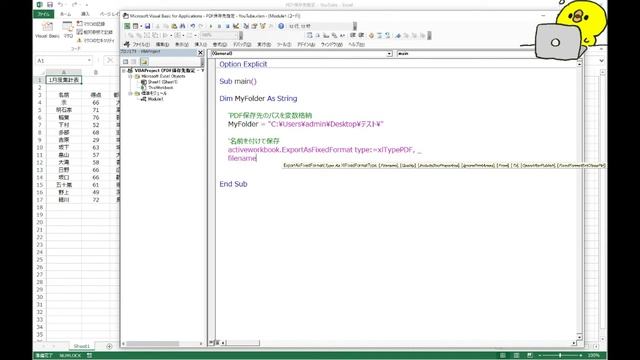Open the Help menu in VBA editor
Image resolution: width=640 pixels, height=360 pixels.
[356, 44]
